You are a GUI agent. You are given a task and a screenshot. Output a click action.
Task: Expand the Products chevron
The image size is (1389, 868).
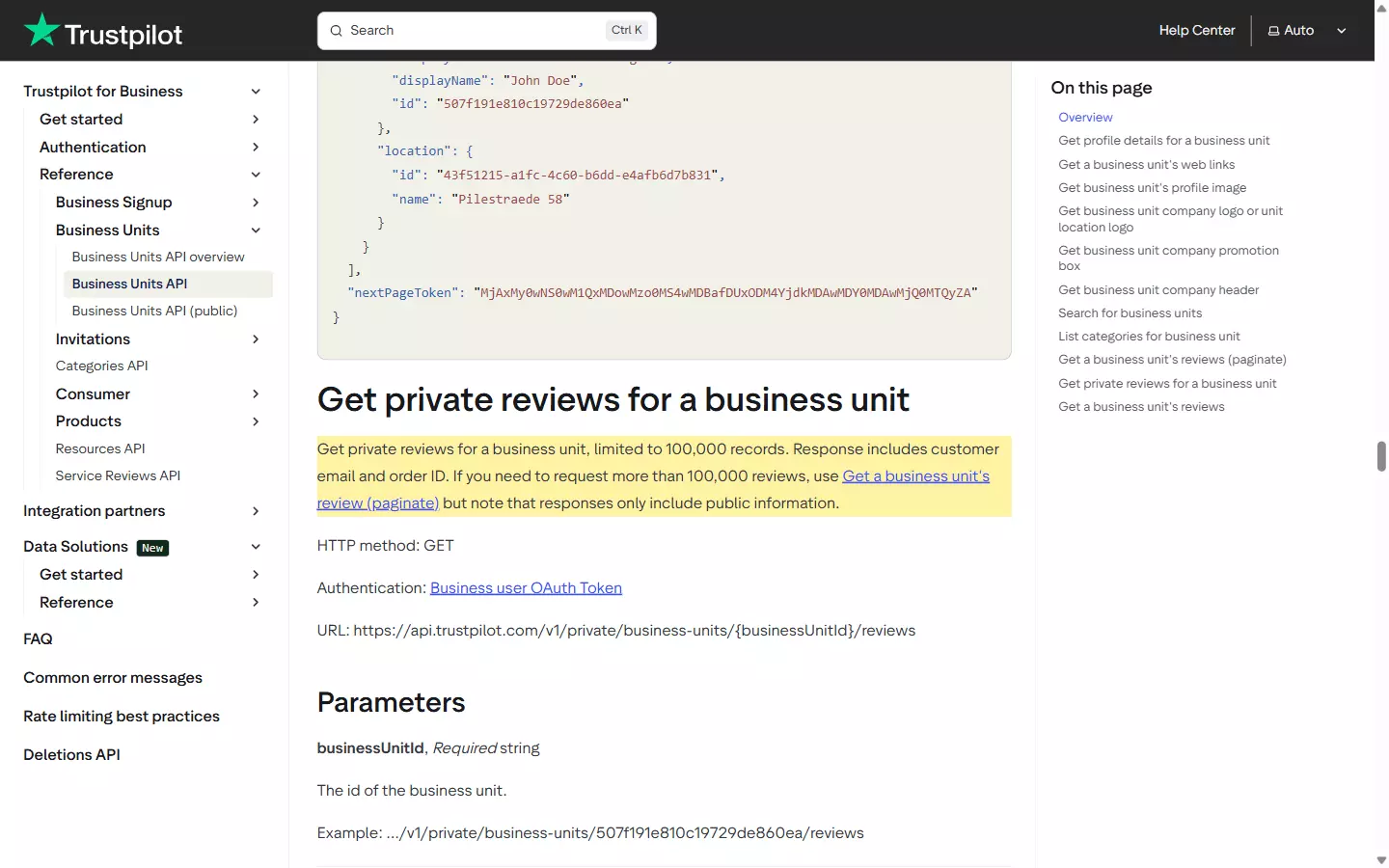256,421
